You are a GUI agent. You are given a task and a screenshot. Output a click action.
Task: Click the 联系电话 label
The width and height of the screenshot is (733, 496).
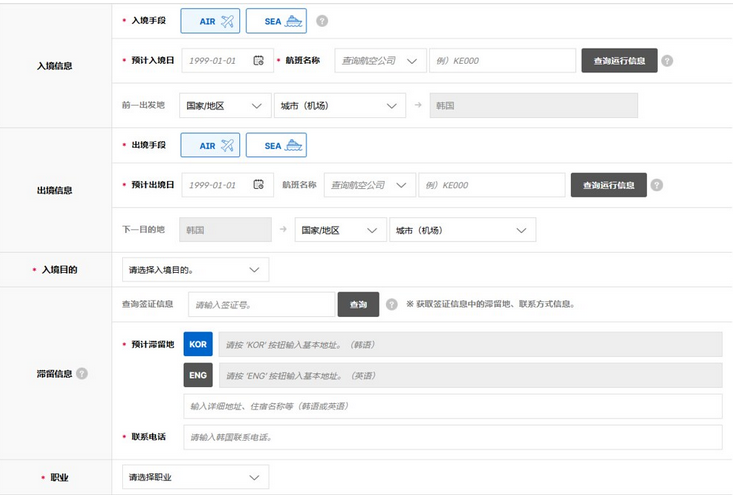pos(149,437)
